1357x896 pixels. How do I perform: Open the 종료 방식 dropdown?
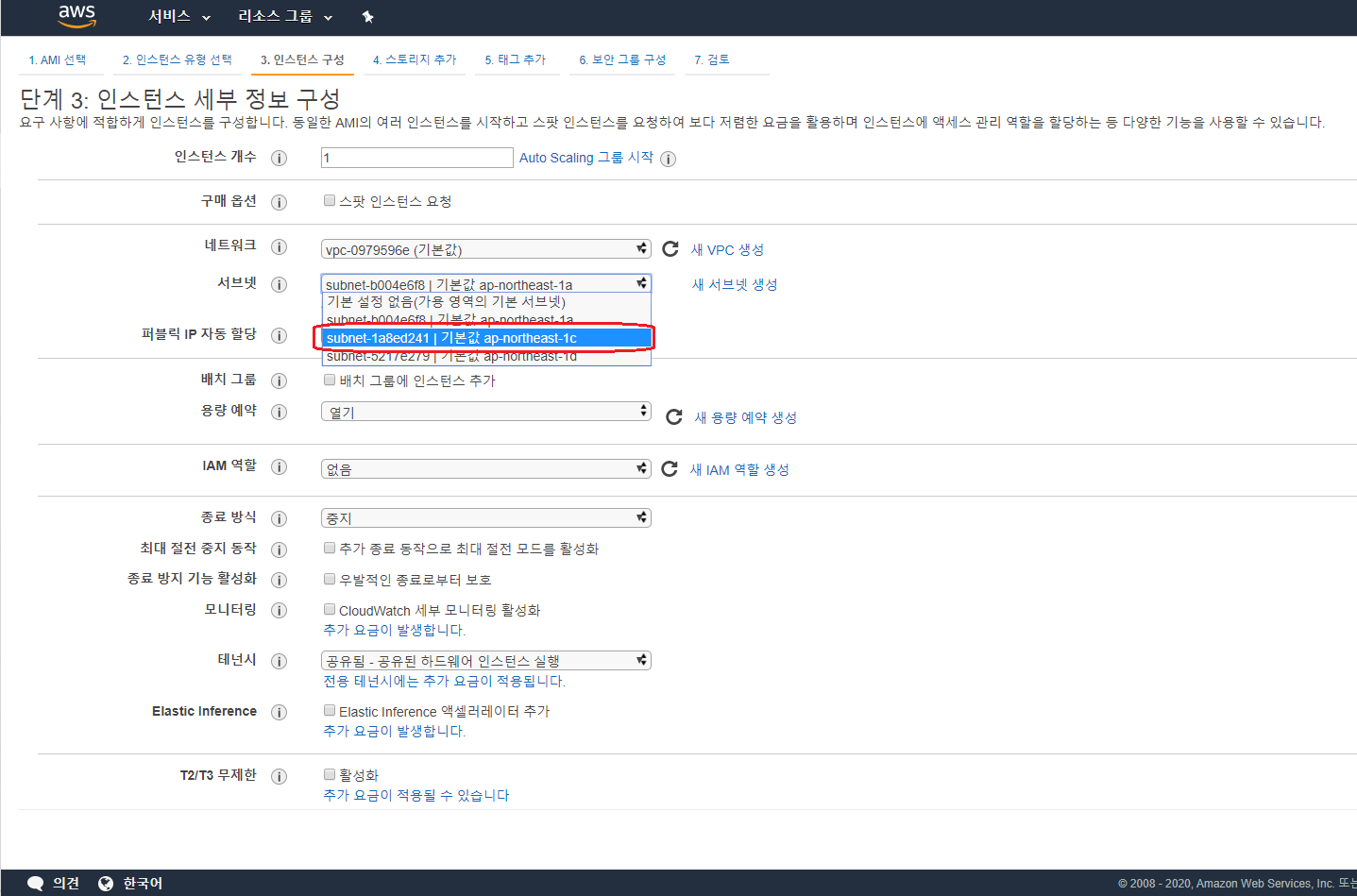485,517
